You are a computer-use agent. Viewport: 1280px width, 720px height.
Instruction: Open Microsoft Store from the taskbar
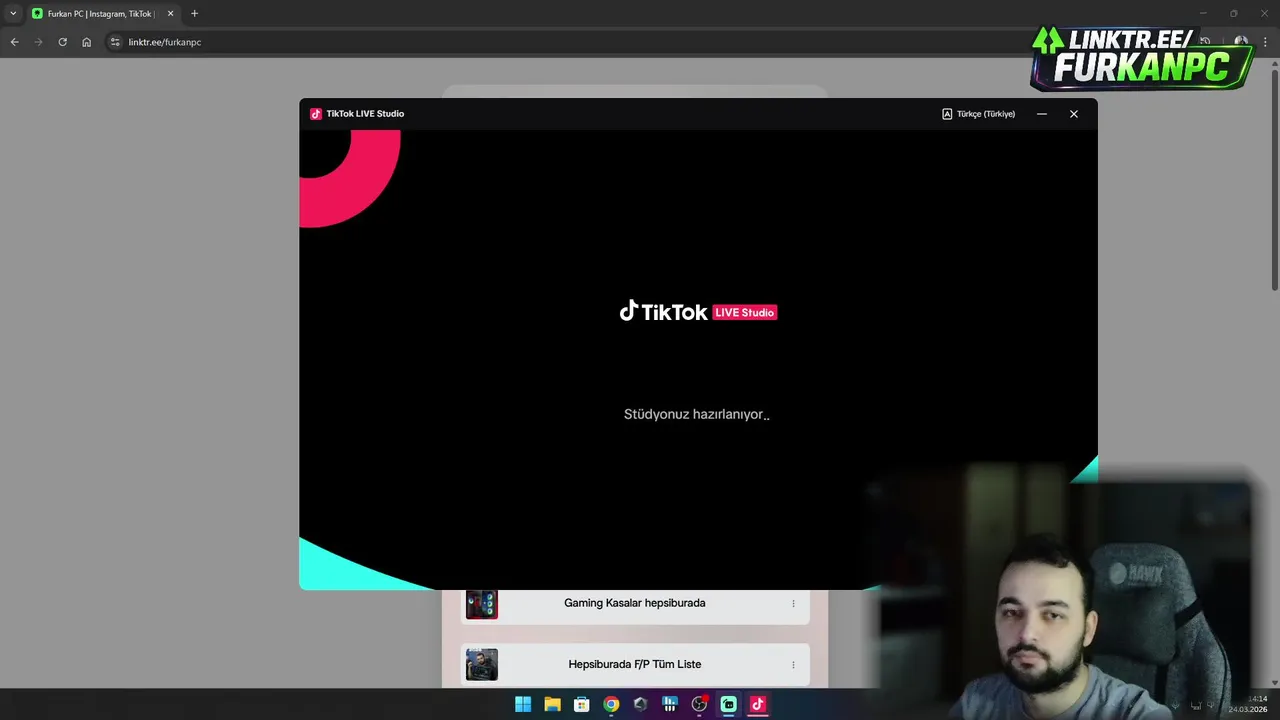pyautogui.click(x=581, y=704)
